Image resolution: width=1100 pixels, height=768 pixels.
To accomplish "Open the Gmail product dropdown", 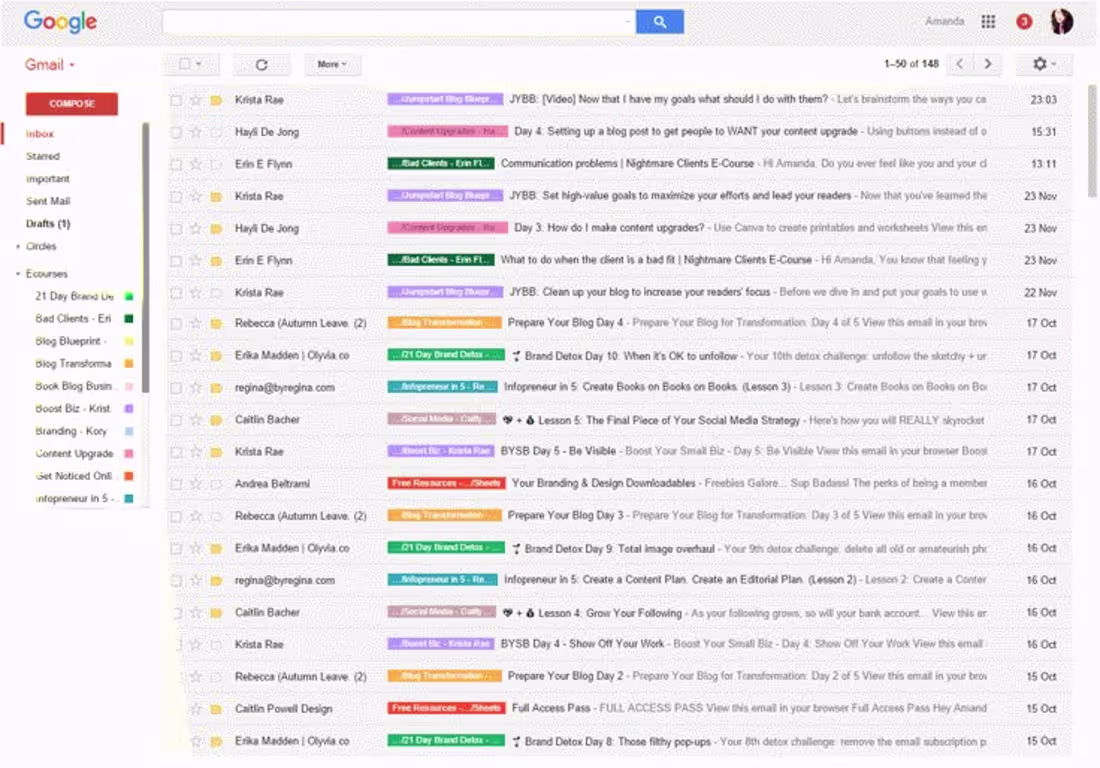I will click(x=50, y=65).
